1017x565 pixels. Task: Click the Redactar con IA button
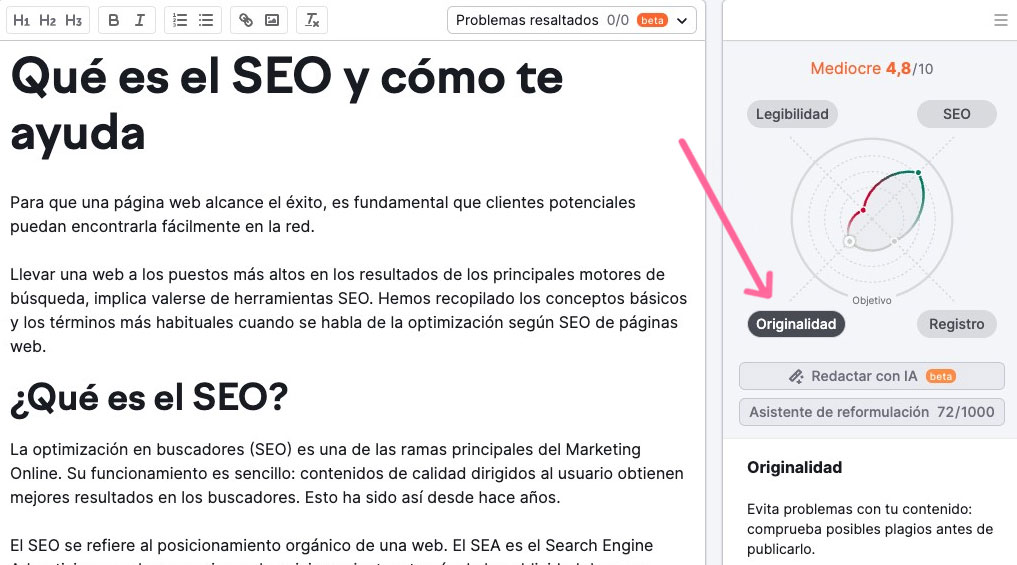tap(871, 376)
